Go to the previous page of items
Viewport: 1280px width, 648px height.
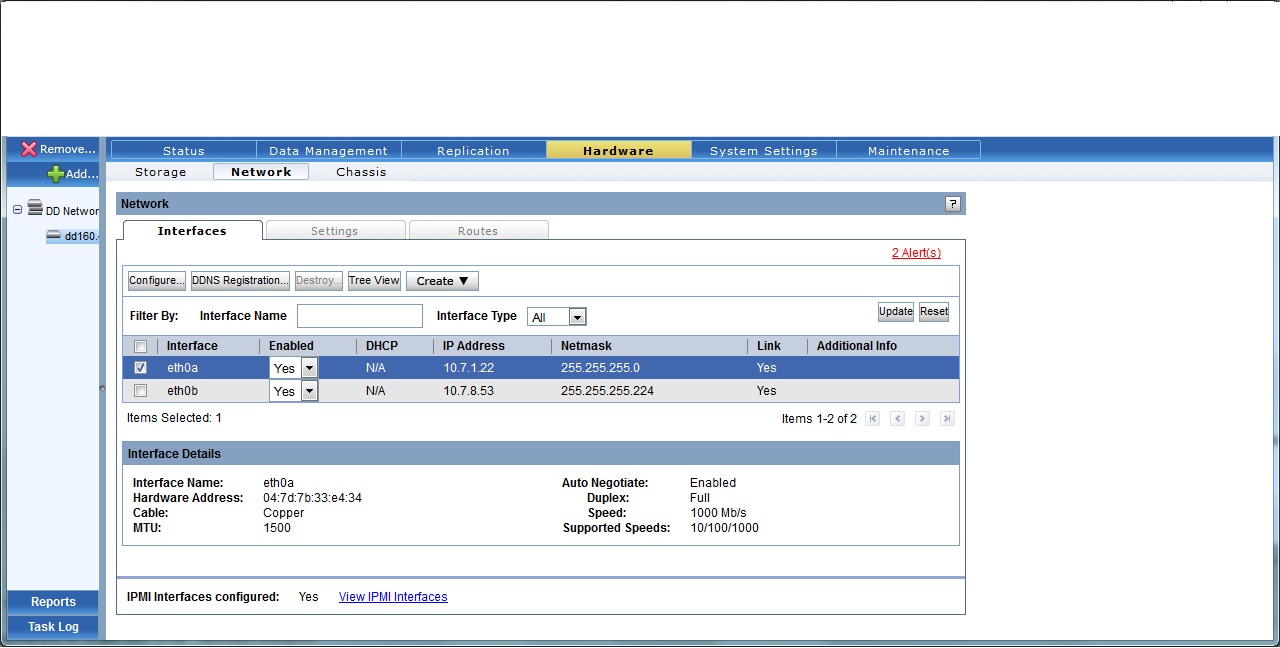(x=897, y=419)
